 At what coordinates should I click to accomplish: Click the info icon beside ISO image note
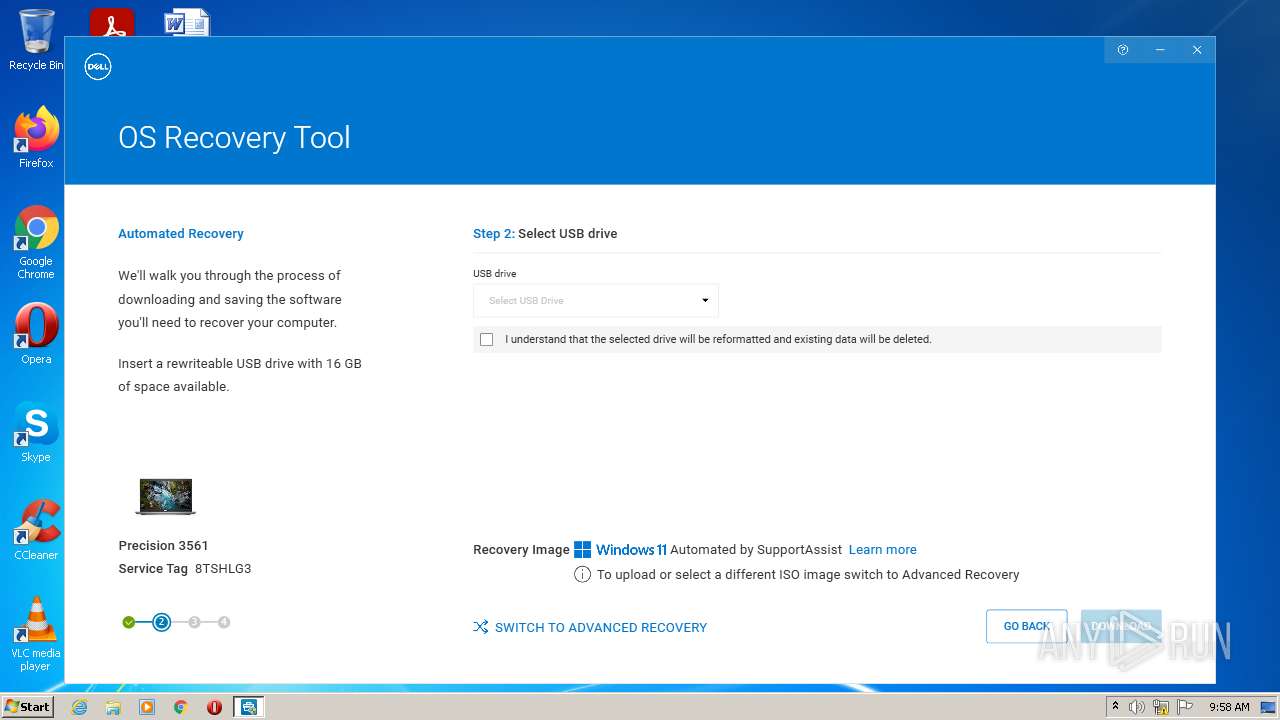(x=582, y=574)
